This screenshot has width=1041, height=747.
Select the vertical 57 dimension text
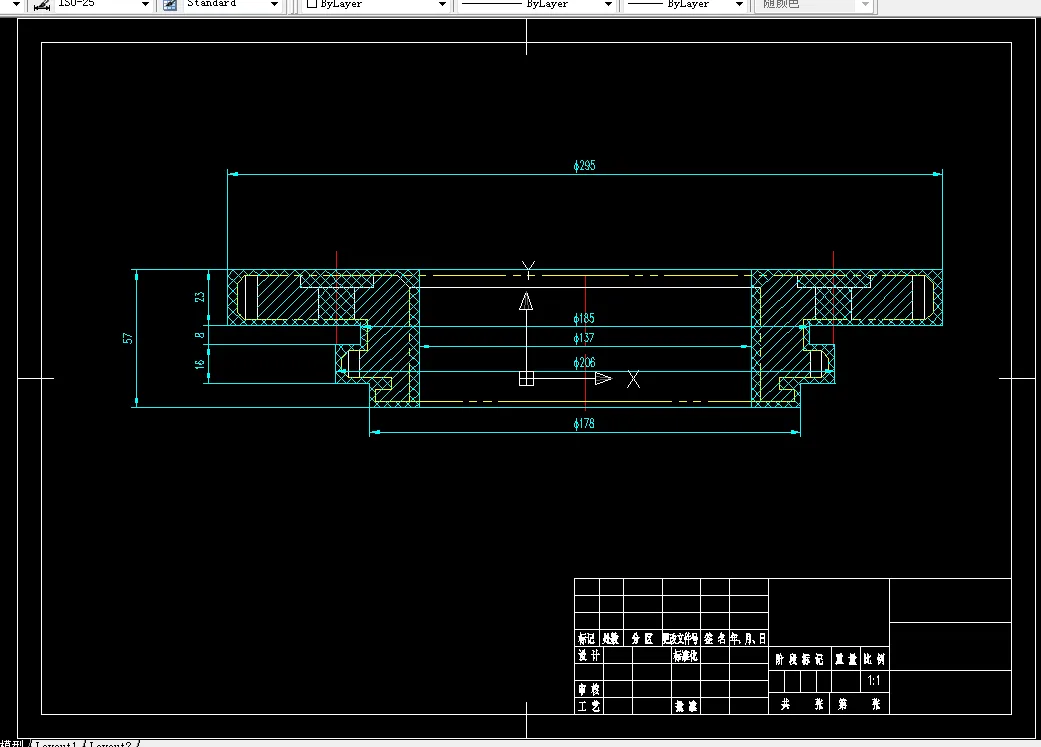point(128,339)
